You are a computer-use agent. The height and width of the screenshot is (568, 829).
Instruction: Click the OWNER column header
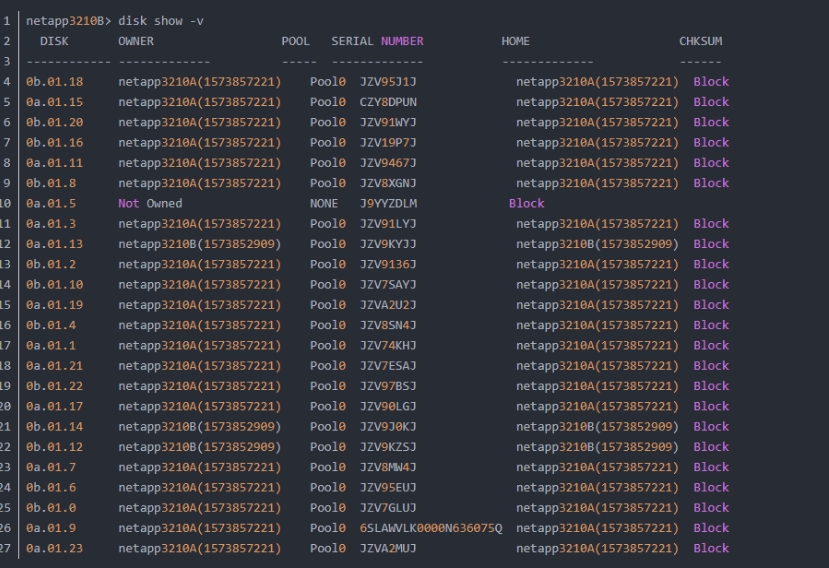[x=136, y=41]
